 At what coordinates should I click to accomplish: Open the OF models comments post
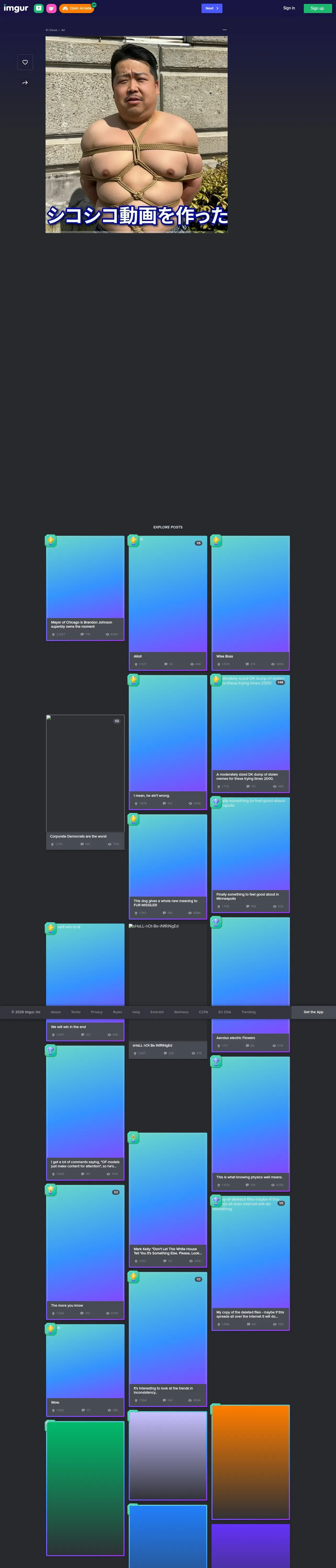point(85,1113)
